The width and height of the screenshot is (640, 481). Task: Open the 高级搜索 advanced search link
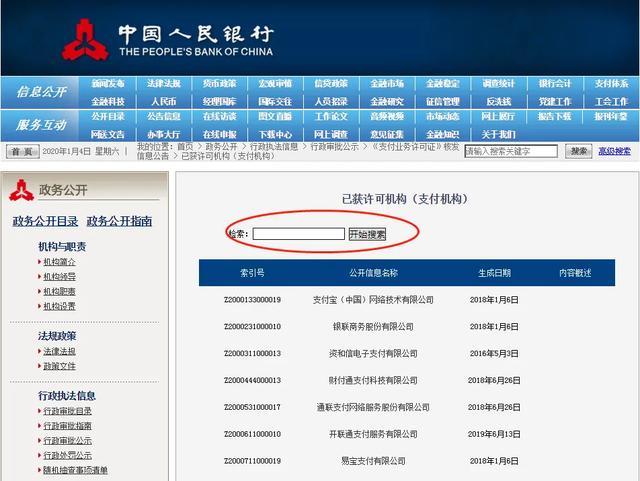(614, 151)
